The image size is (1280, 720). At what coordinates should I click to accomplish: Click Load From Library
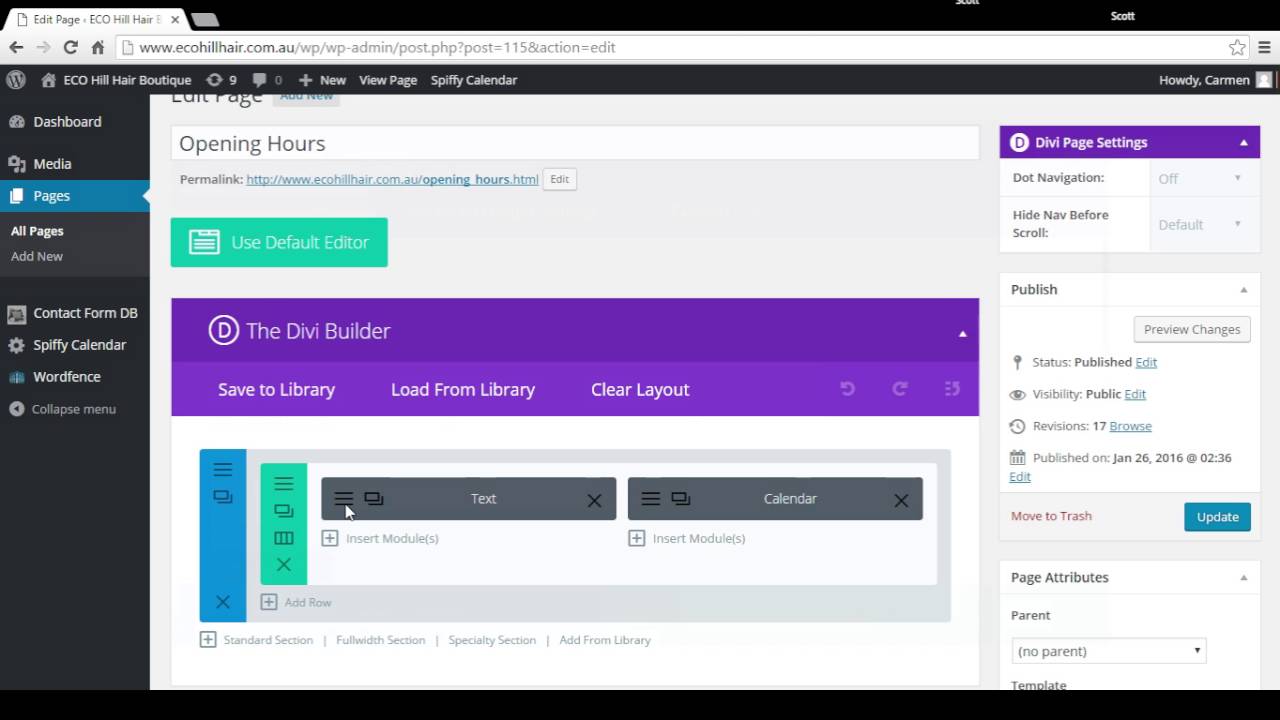[x=463, y=390]
